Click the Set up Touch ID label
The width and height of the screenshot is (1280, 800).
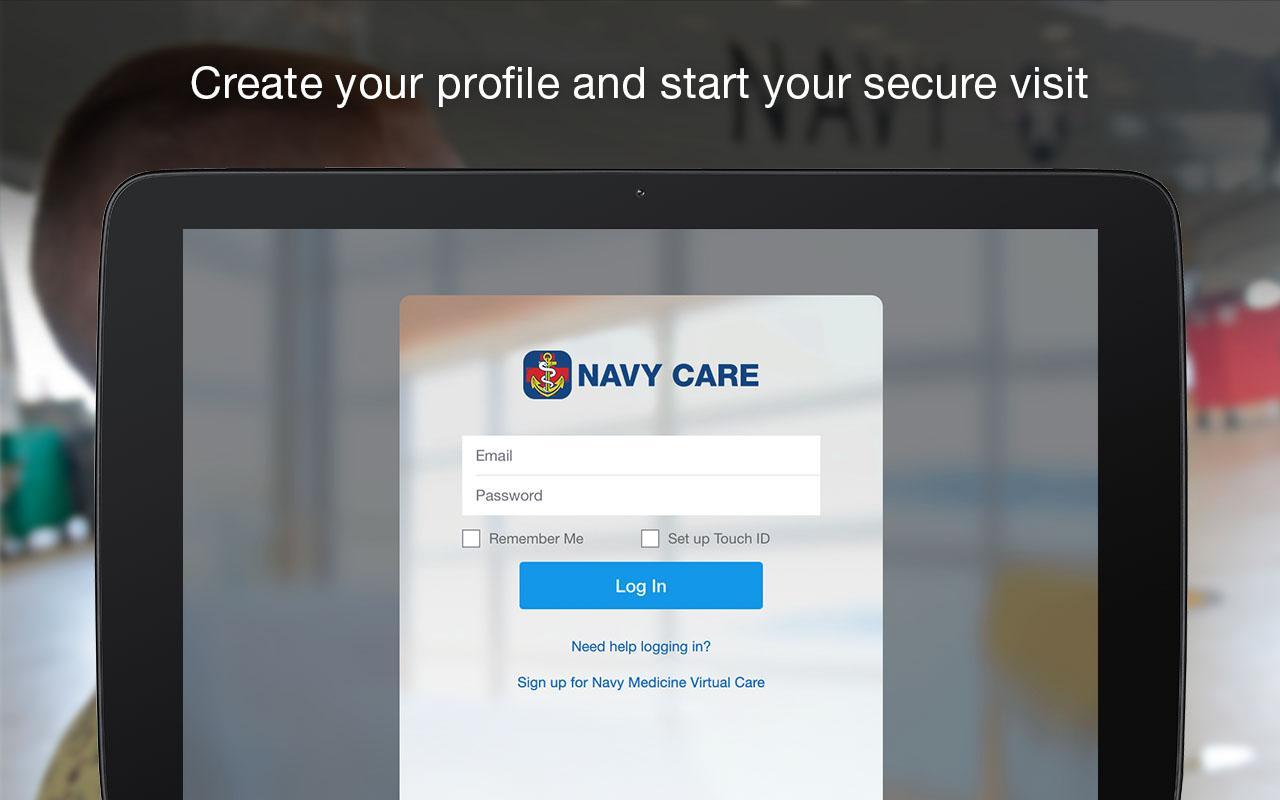click(x=719, y=539)
